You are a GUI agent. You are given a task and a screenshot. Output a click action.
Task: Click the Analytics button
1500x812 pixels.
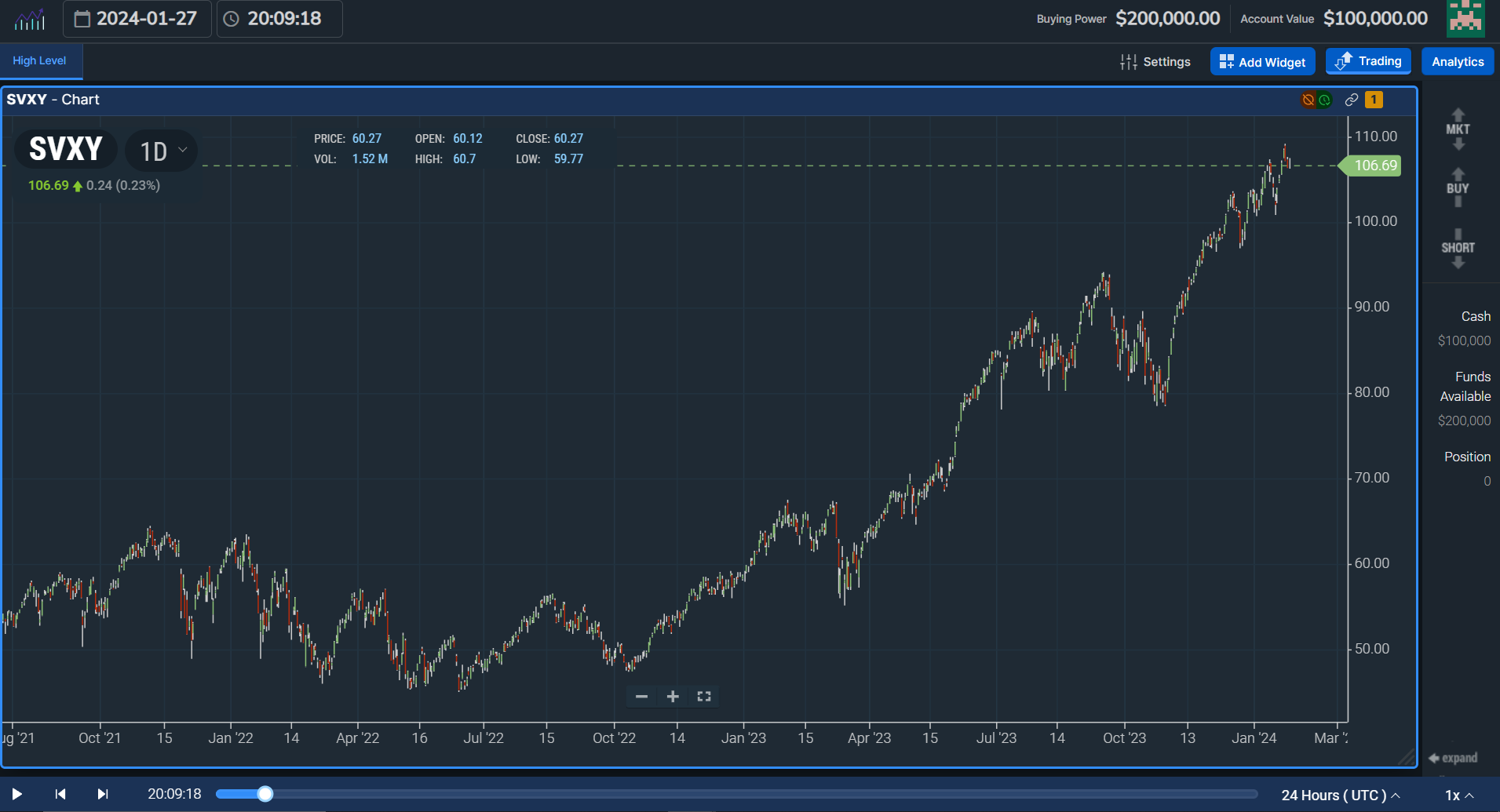1456,61
